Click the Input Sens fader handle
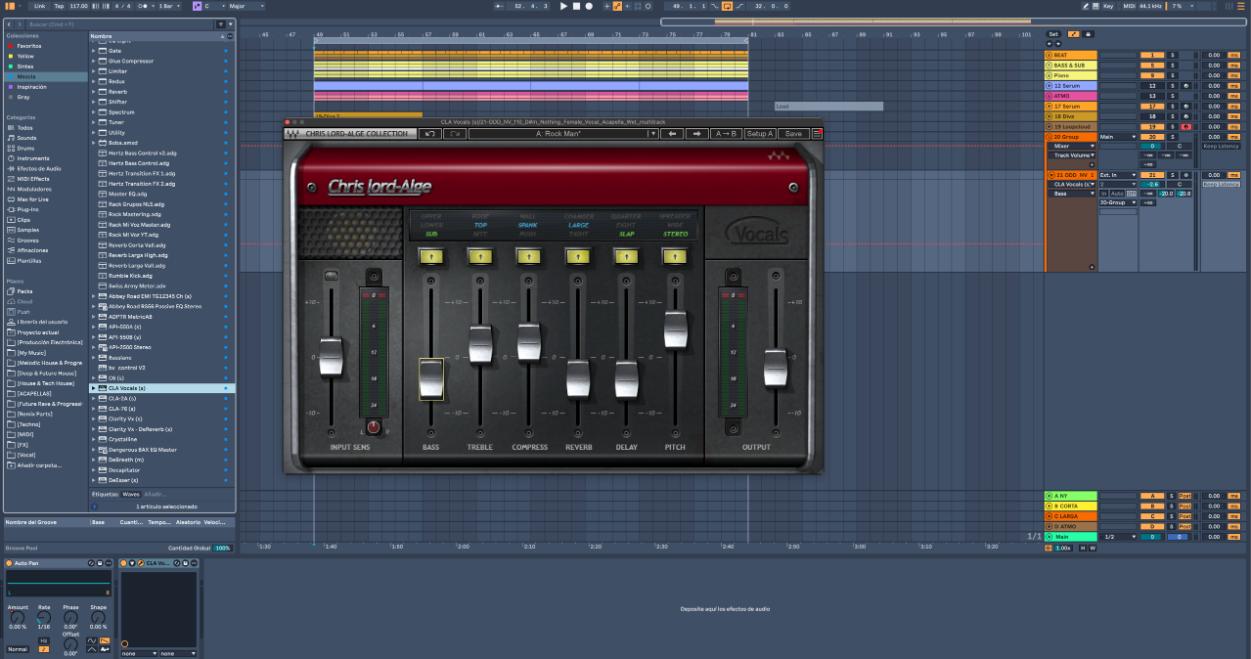The width and height of the screenshot is (1251, 659). (x=330, y=357)
